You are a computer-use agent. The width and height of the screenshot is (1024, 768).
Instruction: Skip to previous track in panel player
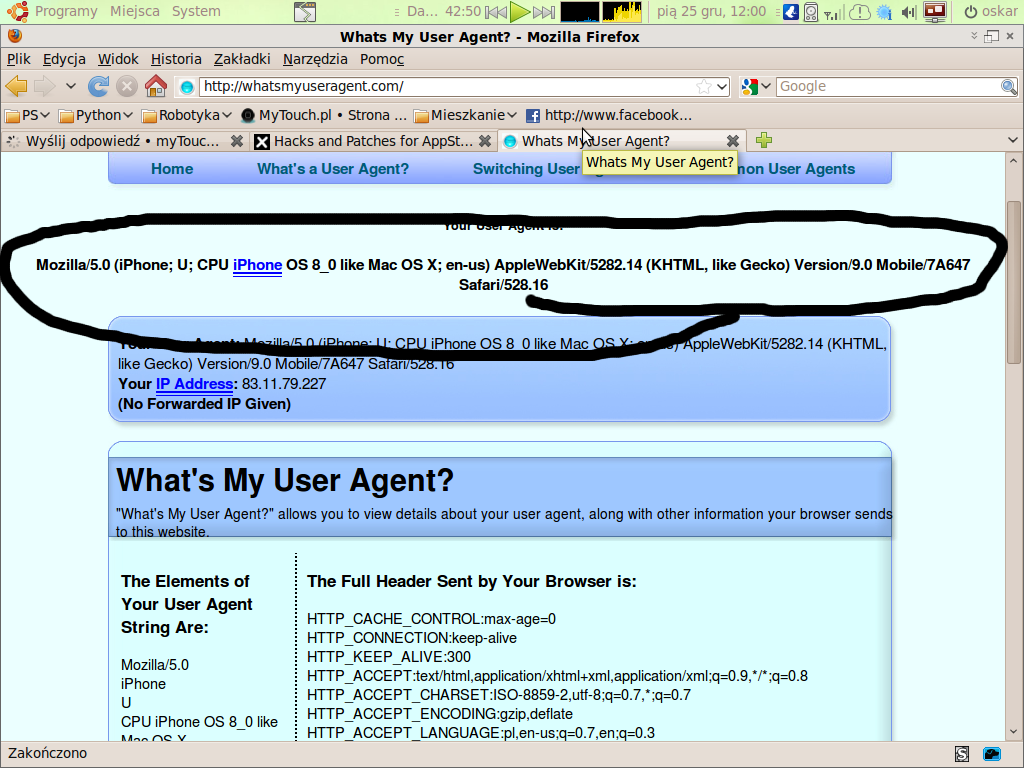pyautogui.click(x=496, y=12)
